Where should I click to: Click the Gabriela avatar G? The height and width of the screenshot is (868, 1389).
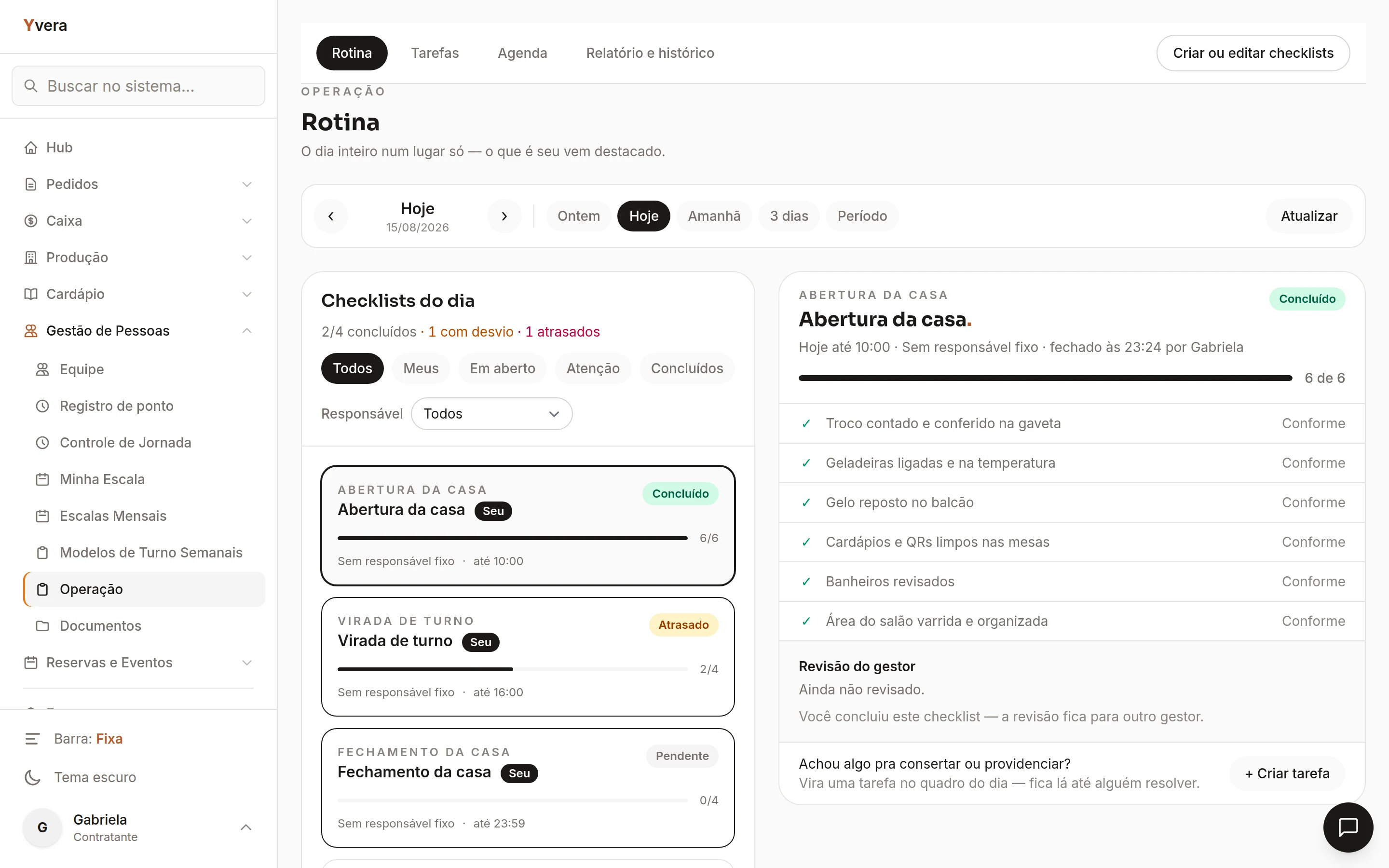42,827
